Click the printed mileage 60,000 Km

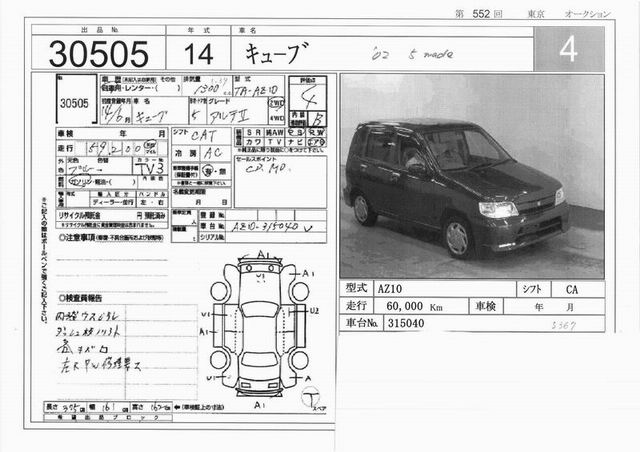click(x=414, y=306)
